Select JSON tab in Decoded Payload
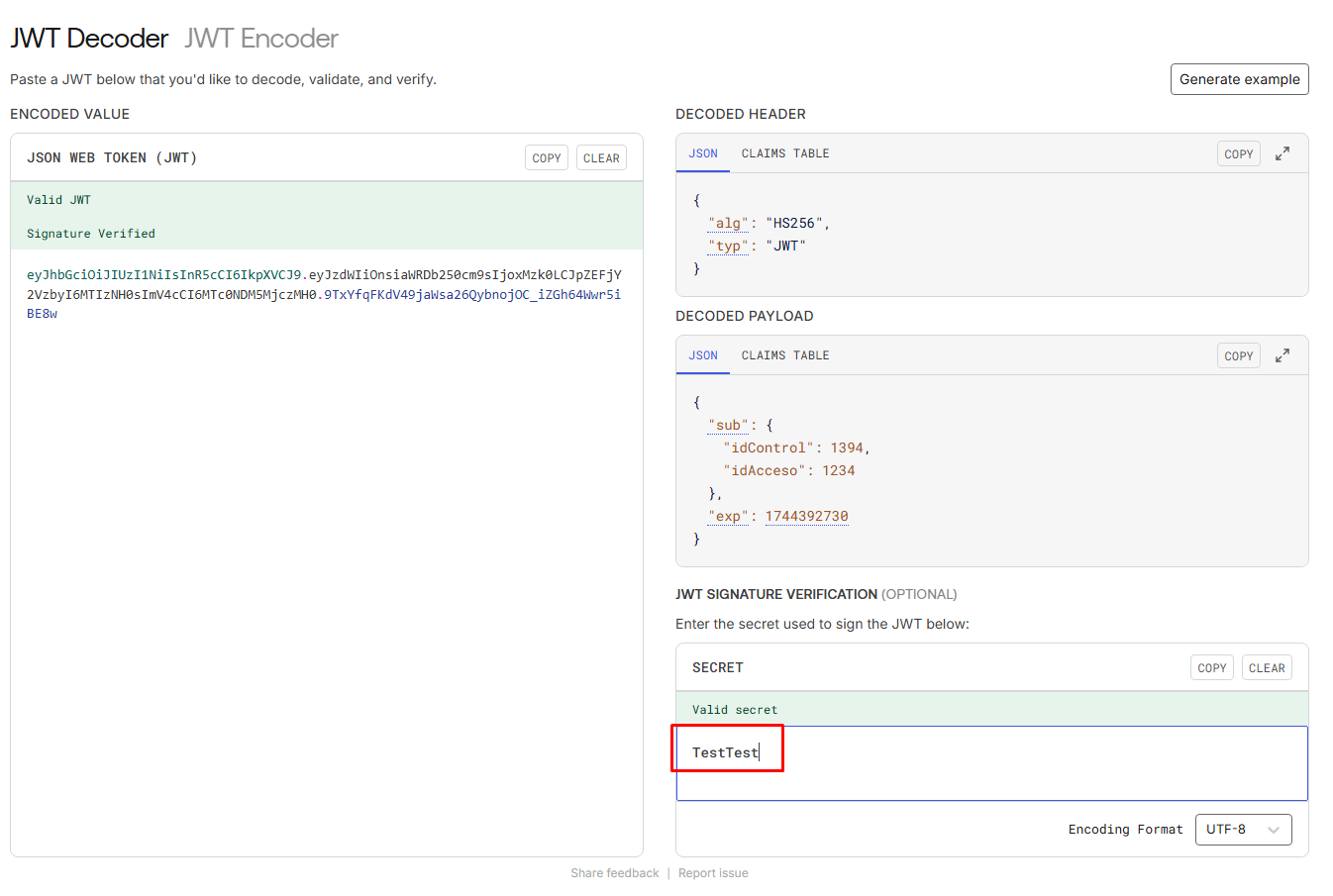 tap(703, 355)
